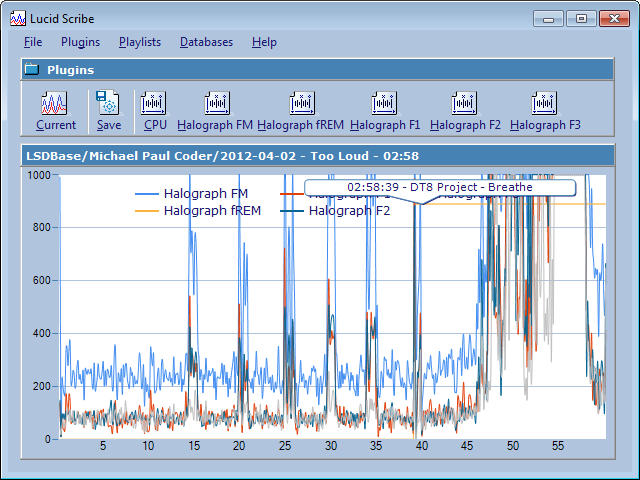Select the Halograph F3 plugin icon
The width and height of the screenshot is (640, 480).
point(544,103)
